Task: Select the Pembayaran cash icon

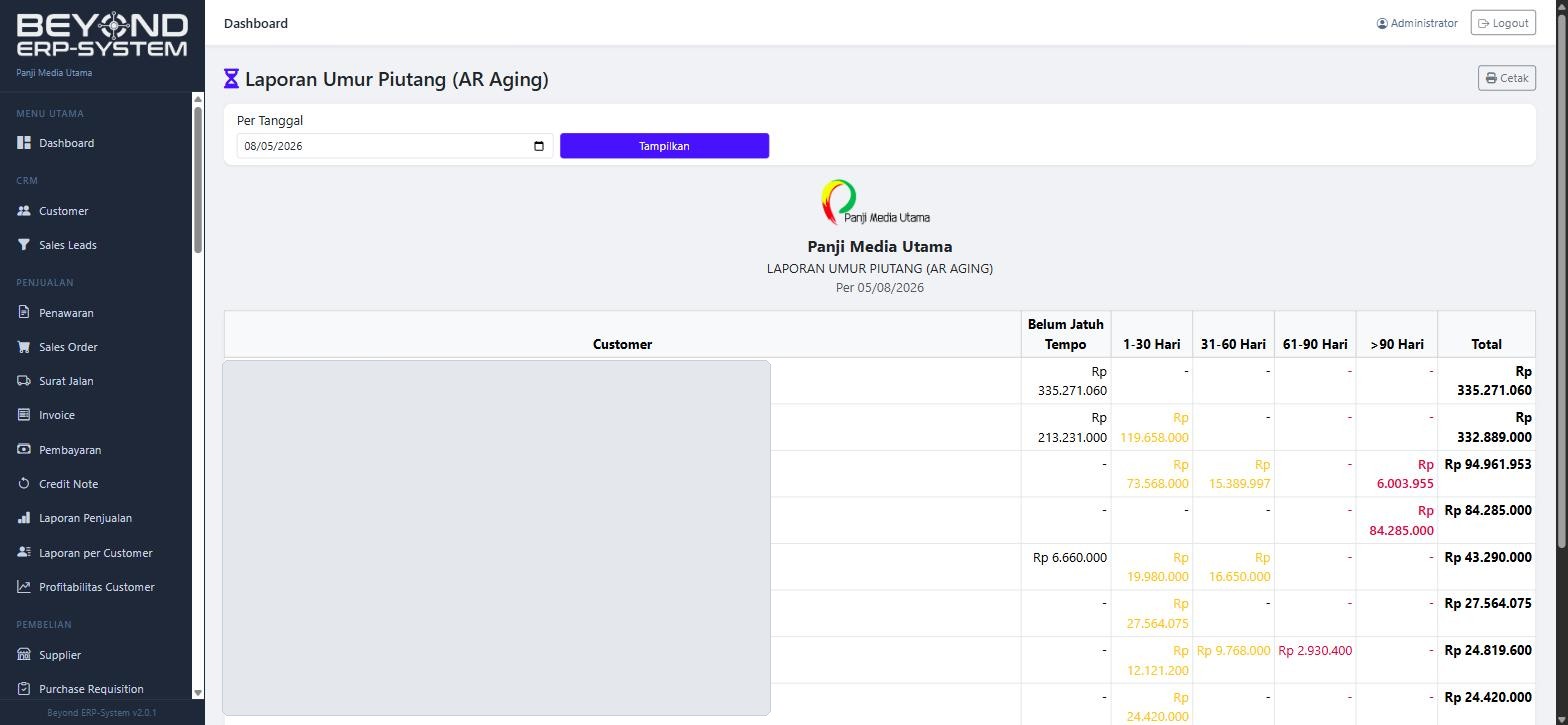Action: coord(24,450)
